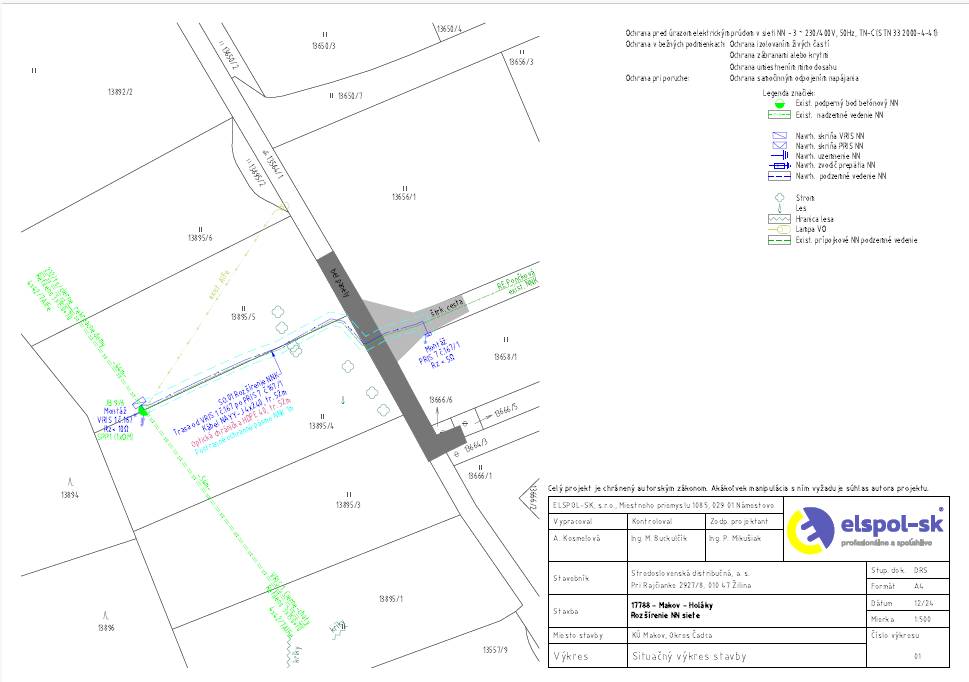Click the 'Stredoslovenská distribučná, a. s.' text
Screen dimensions: 969x682
pyautogui.click(x=690, y=573)
